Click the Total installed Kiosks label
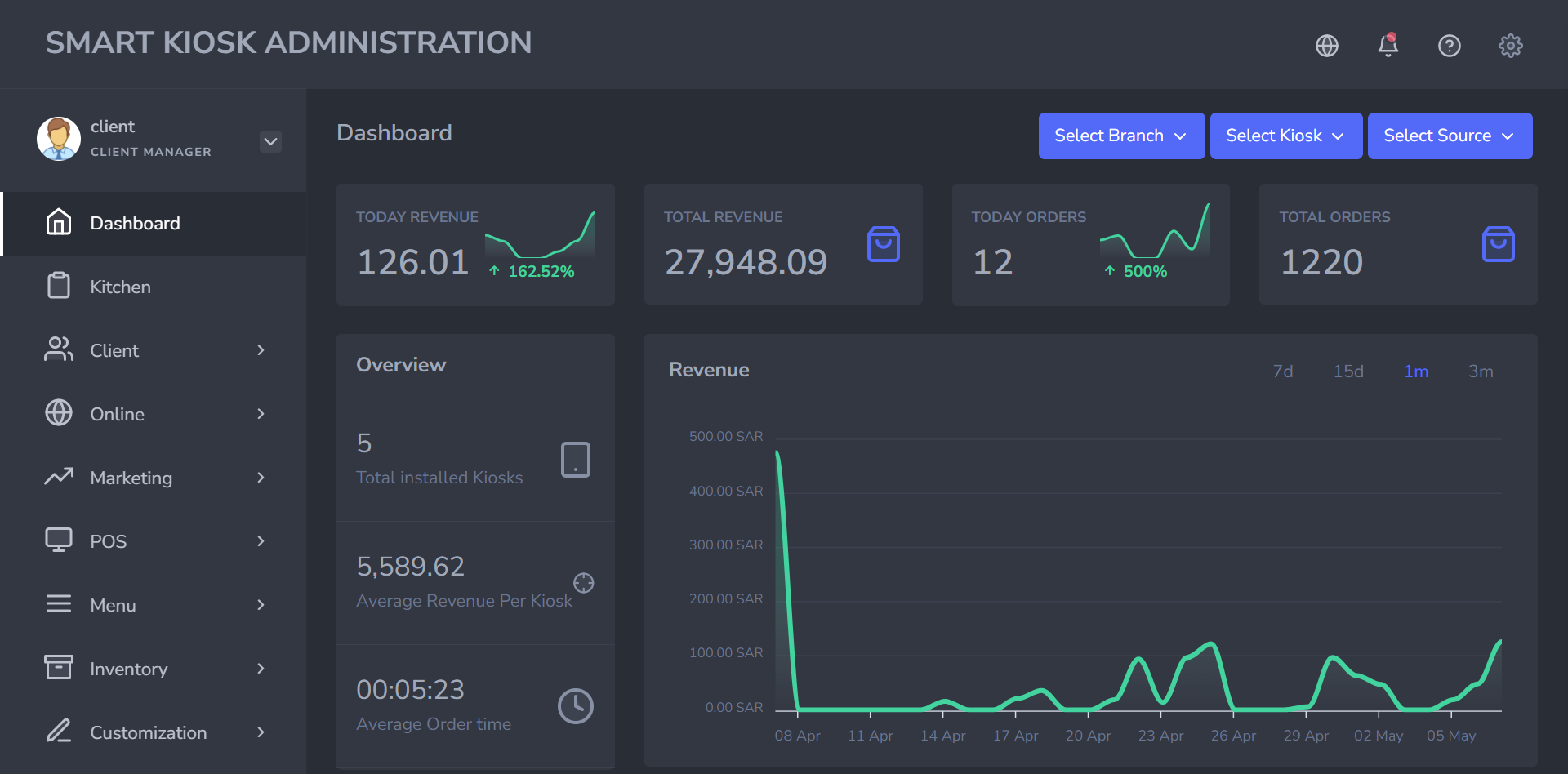Screen dimensions: 1568x774 pyautogui.click(x=439, y=478)
